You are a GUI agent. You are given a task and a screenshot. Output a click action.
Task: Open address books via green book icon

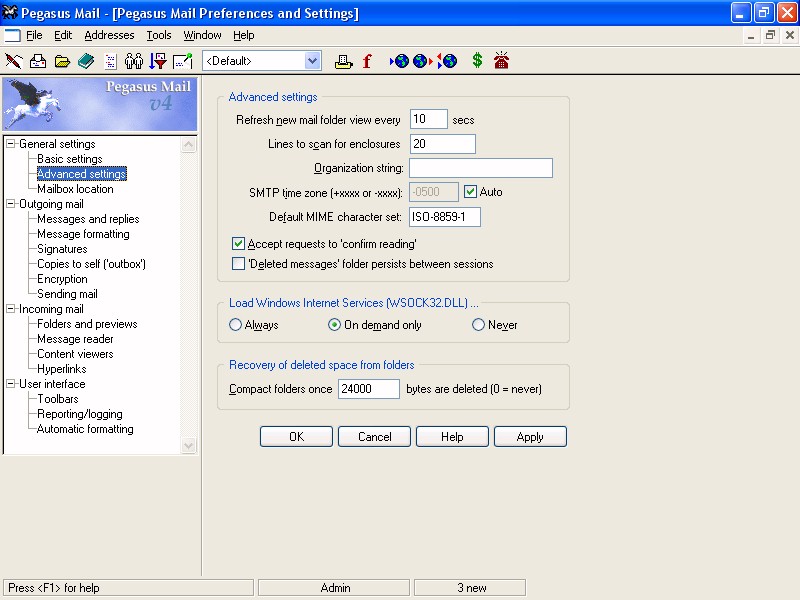(86, 61)
